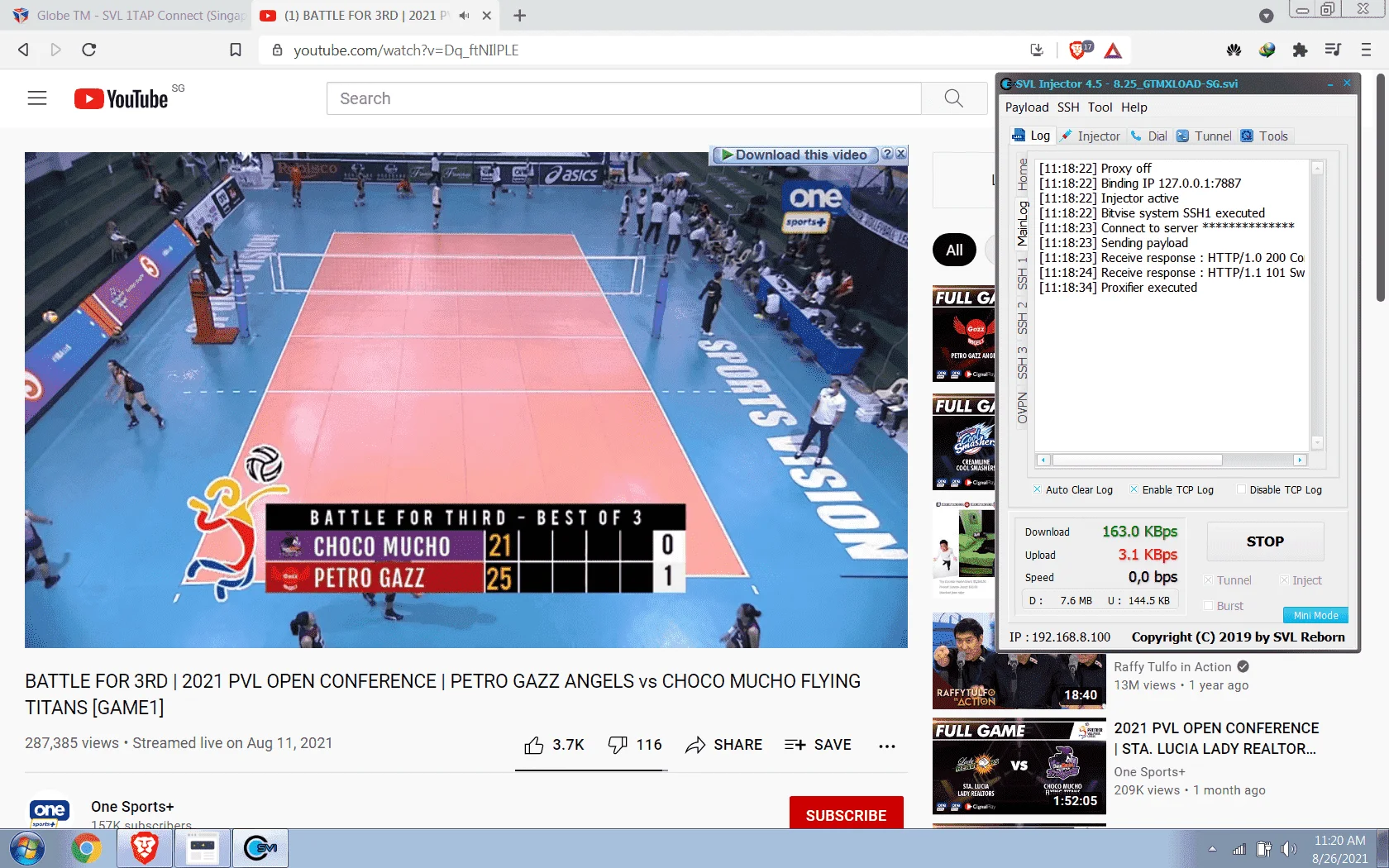
Task: Click SAVE to playlist button
Action: 818,745
